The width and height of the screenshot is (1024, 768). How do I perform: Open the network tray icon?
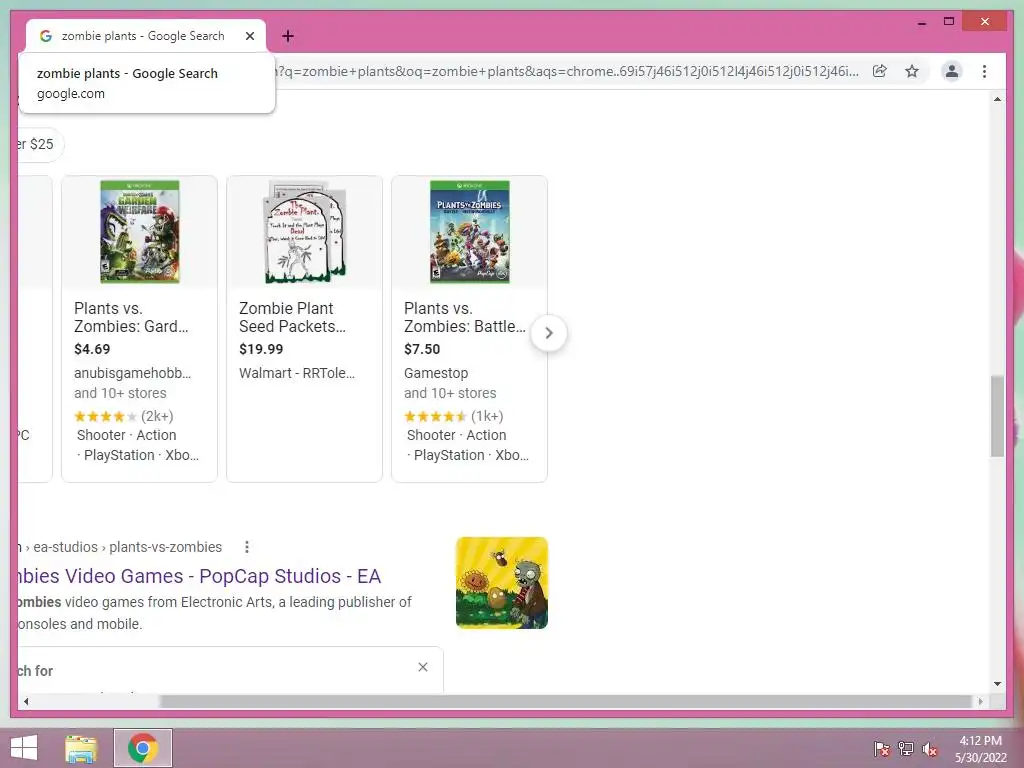point(906,748)
